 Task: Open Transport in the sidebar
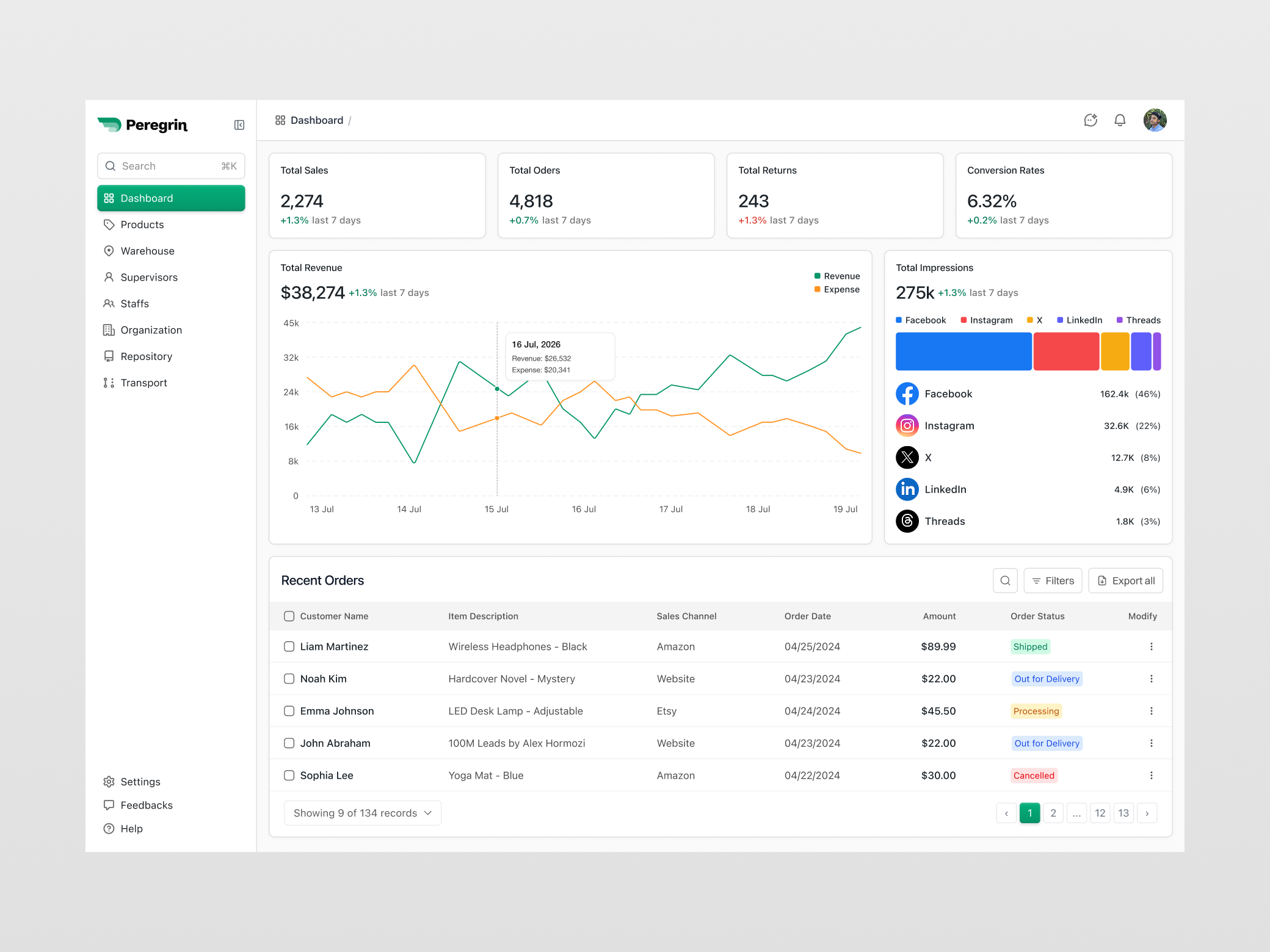tap(171, 383)
